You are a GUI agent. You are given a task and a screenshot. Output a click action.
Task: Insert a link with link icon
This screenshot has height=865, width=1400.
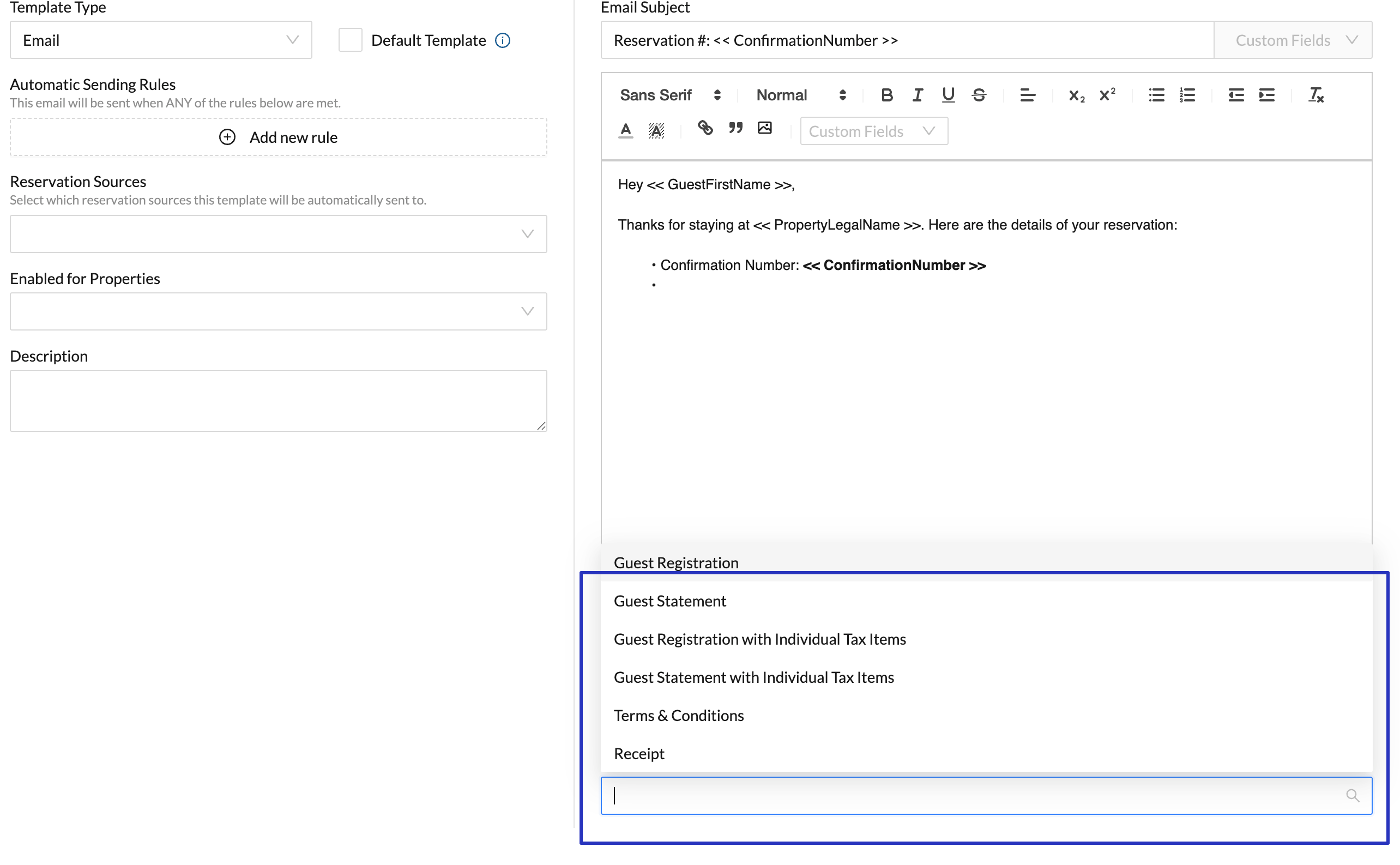click(704, 128)
